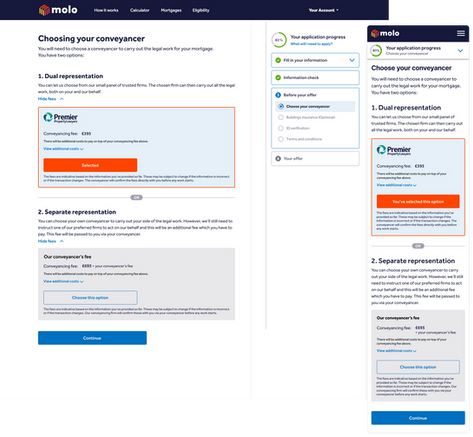Collapse Hide fees under Separate representation
Screen dimensions: 473x437
pyautogui.click(x=51, y=241)
